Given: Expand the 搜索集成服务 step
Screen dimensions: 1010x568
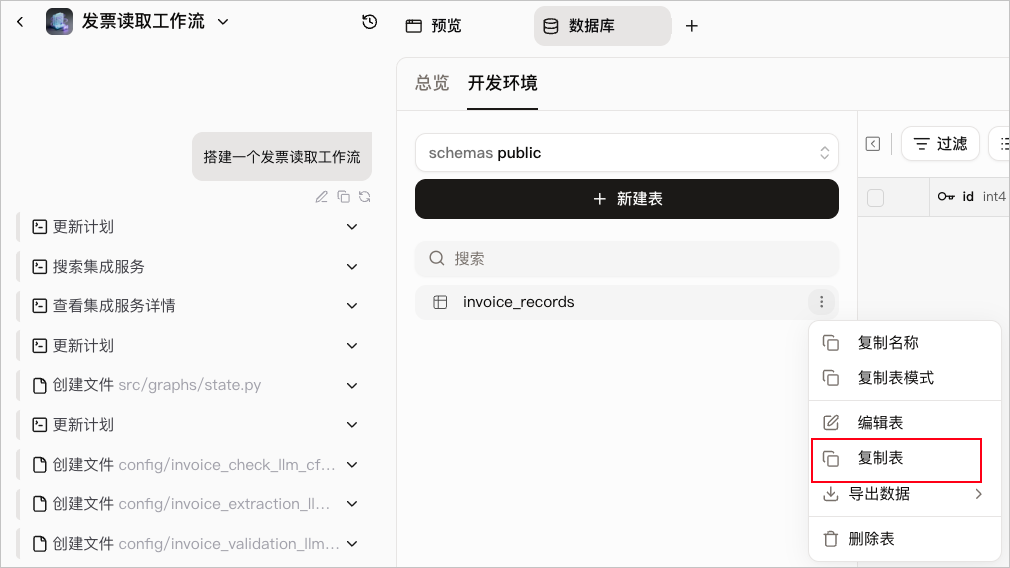Looking at the screenshot, I should click(x=352, y=267).
